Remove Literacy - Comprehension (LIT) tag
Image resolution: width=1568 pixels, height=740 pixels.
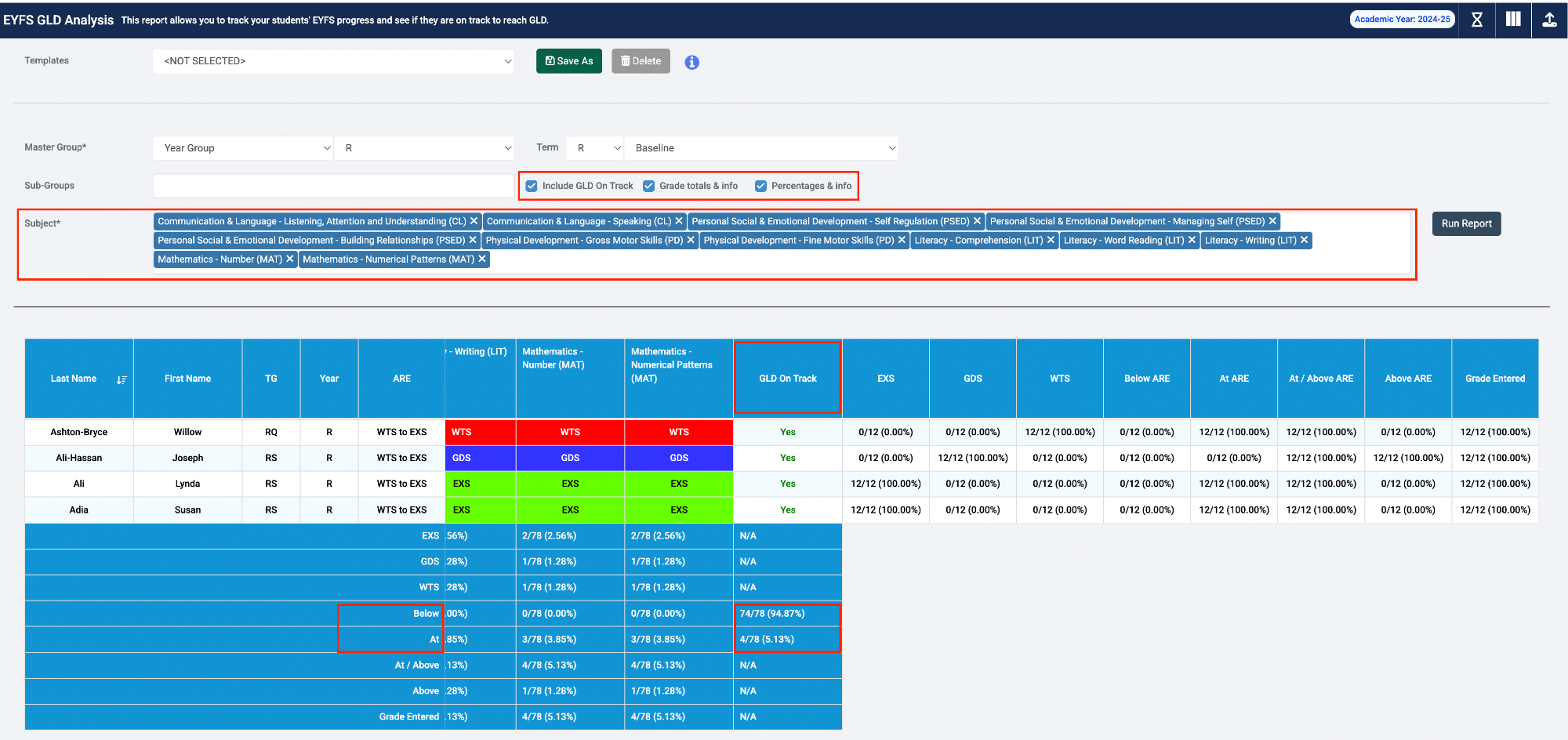click(x=1051, y=240)
